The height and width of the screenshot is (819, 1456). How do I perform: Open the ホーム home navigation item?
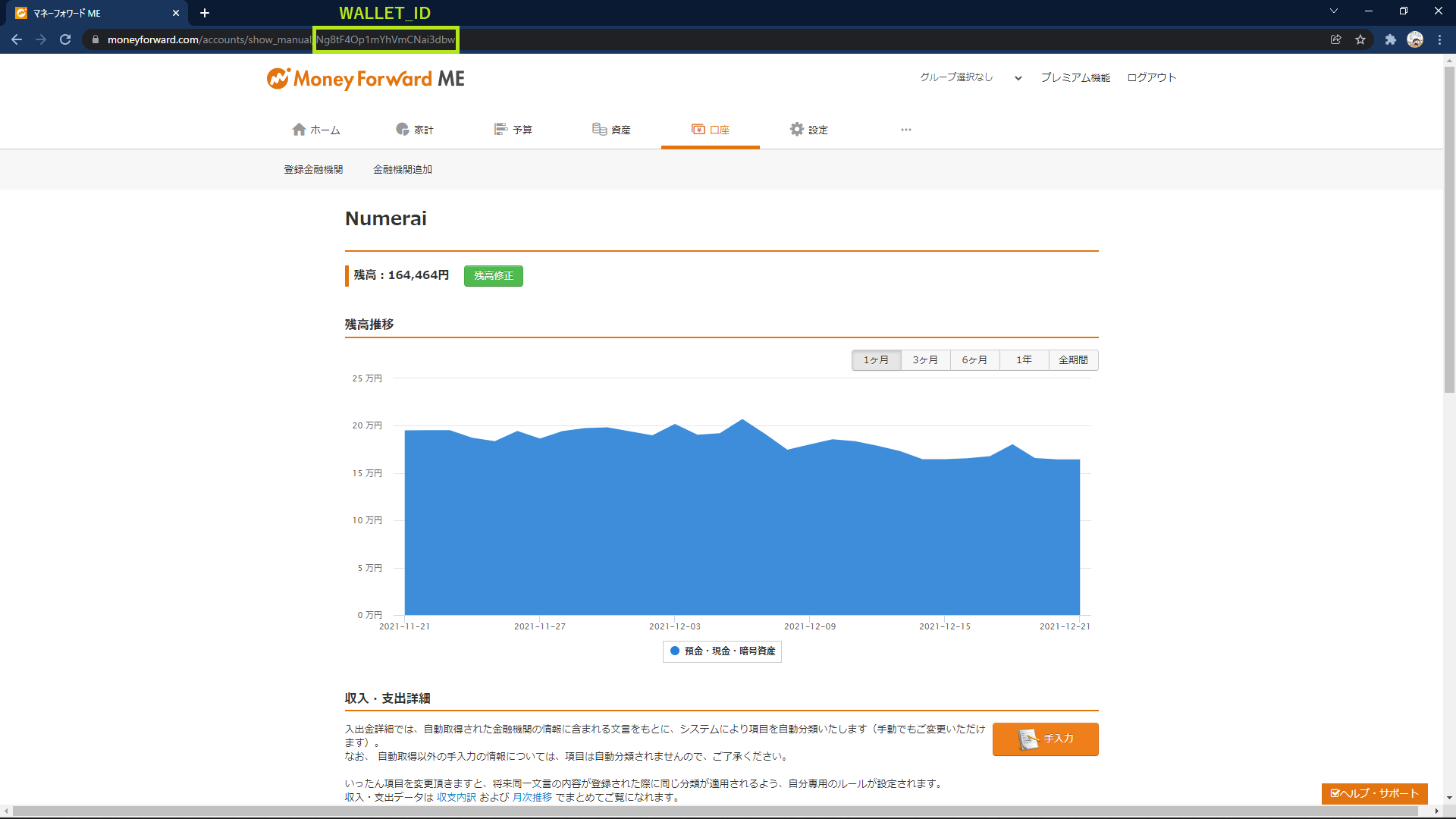pyautogui.click(x=316, y=130)
